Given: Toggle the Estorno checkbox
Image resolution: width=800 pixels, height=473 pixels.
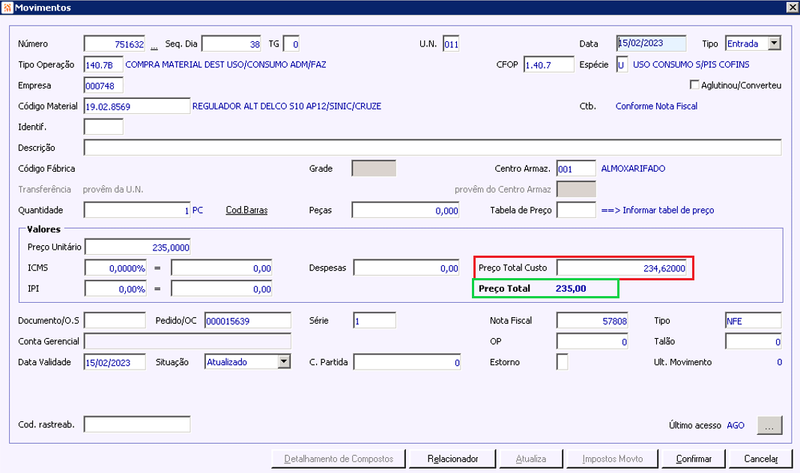Looking at the screenshot, I should pyautogui.click(x=562, y=362).
